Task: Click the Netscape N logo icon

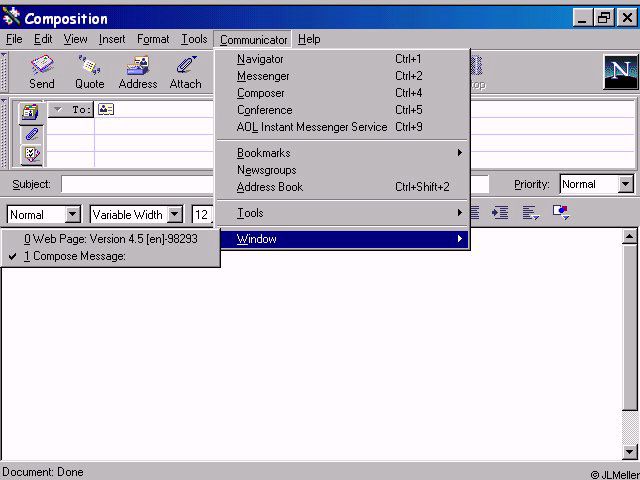Action: coord(620,72)
